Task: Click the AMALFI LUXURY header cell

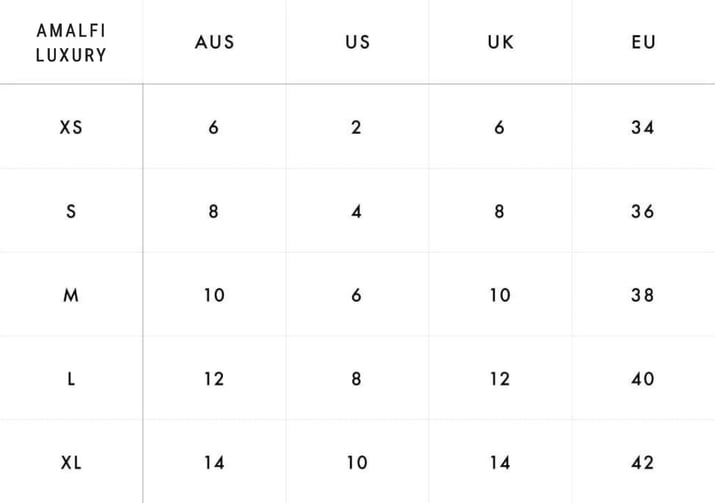Action: point(71,43)
